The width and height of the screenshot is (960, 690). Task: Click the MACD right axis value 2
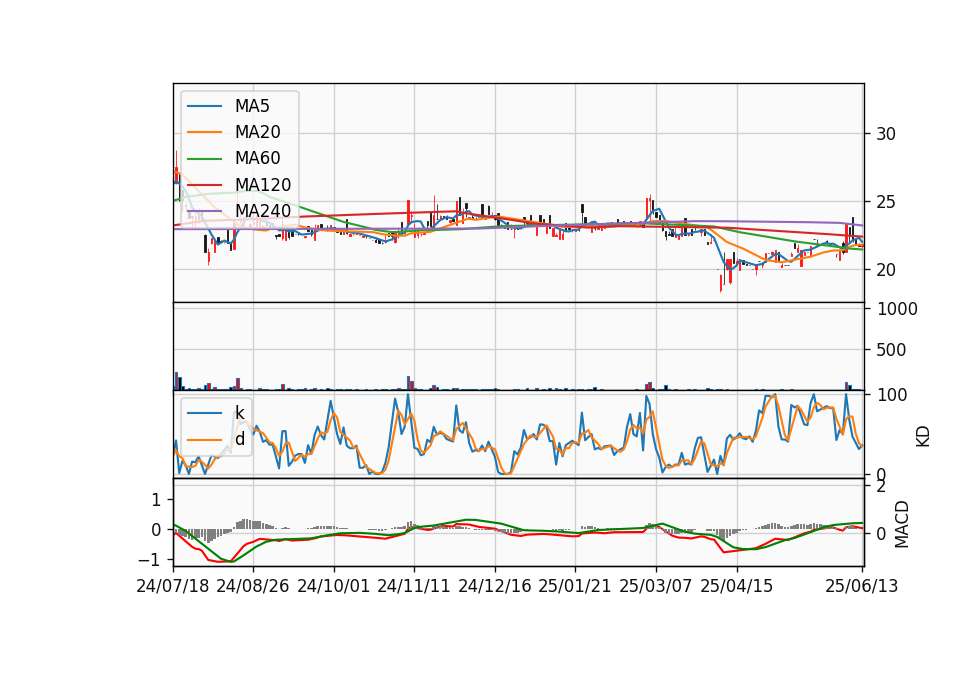[881, 487]
